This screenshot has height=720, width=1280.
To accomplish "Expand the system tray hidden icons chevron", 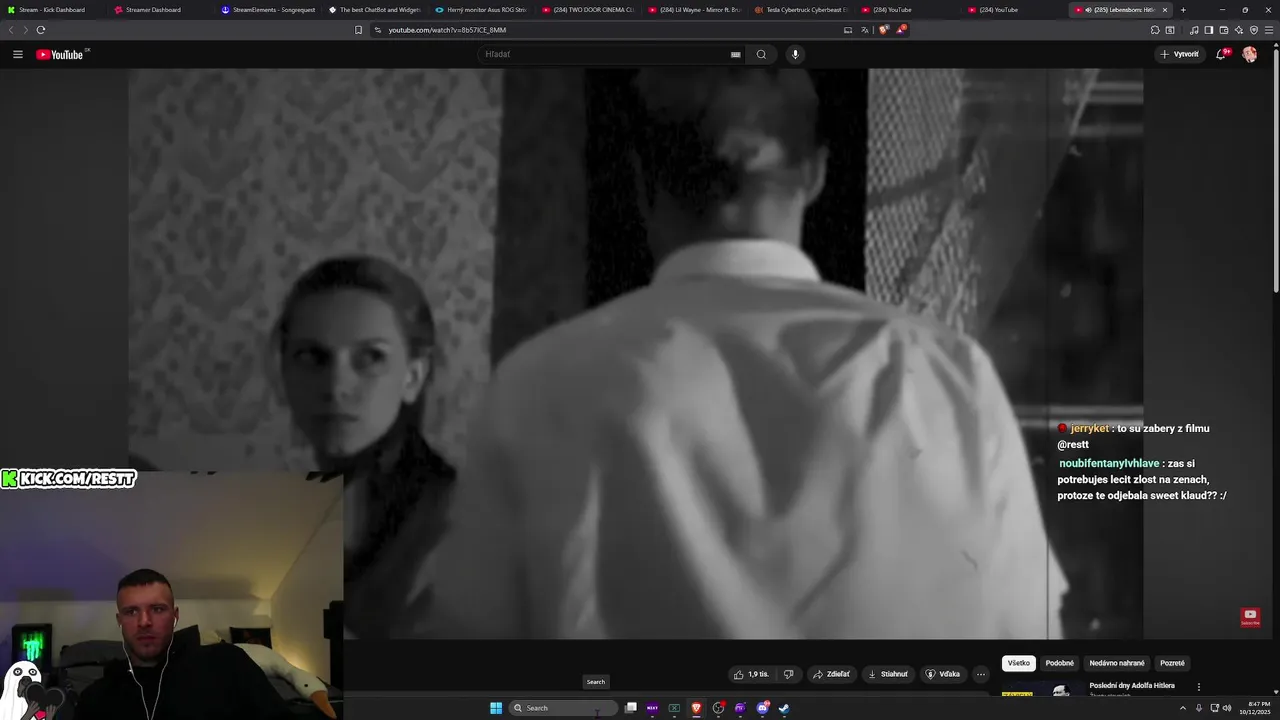I will [1183, 708].
